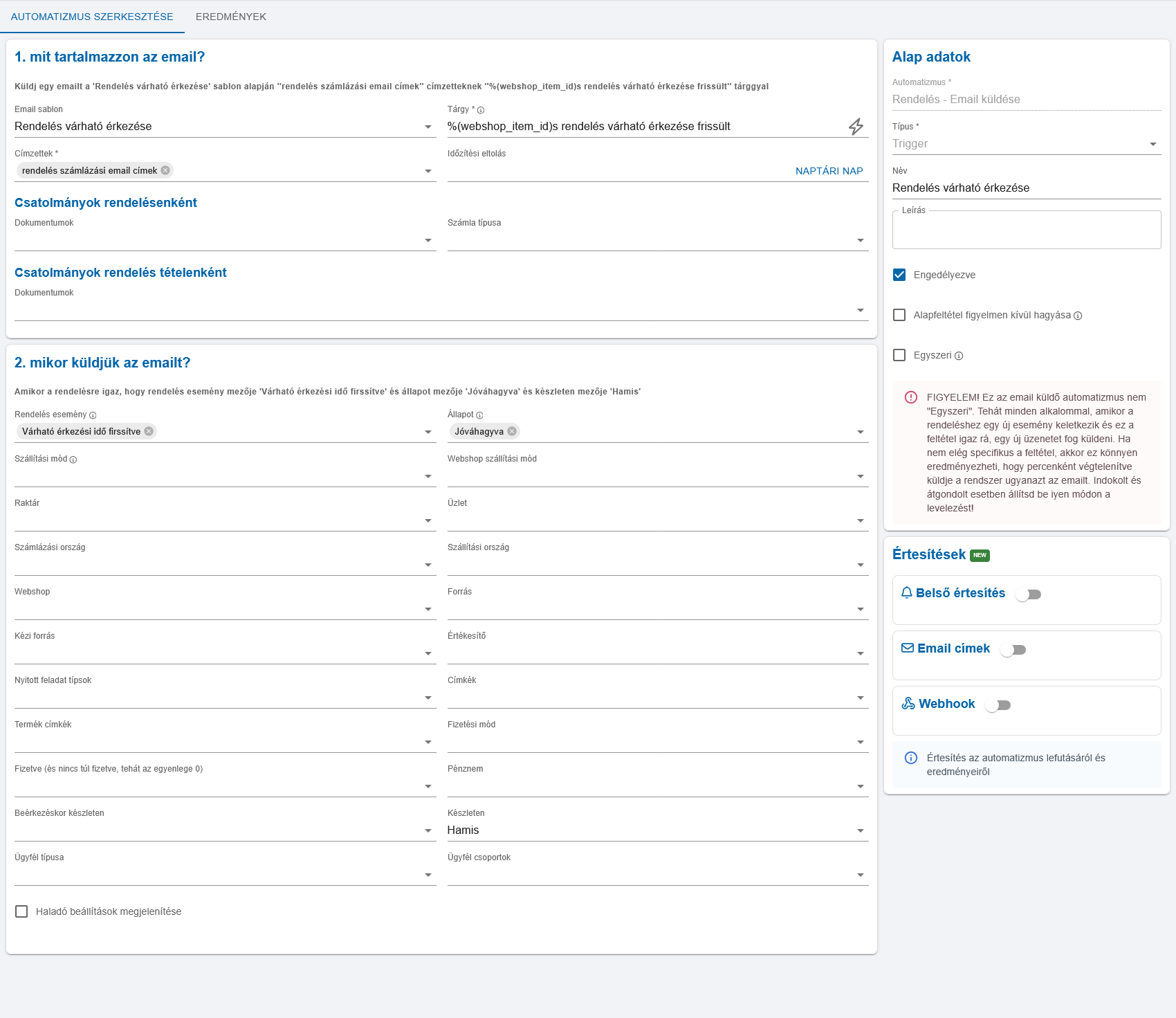Open Dokumentumok dropdown under rendelés tételenként
Image resolution: width=1176 pixels, height=1018 pixels.
tap(441, 310)
